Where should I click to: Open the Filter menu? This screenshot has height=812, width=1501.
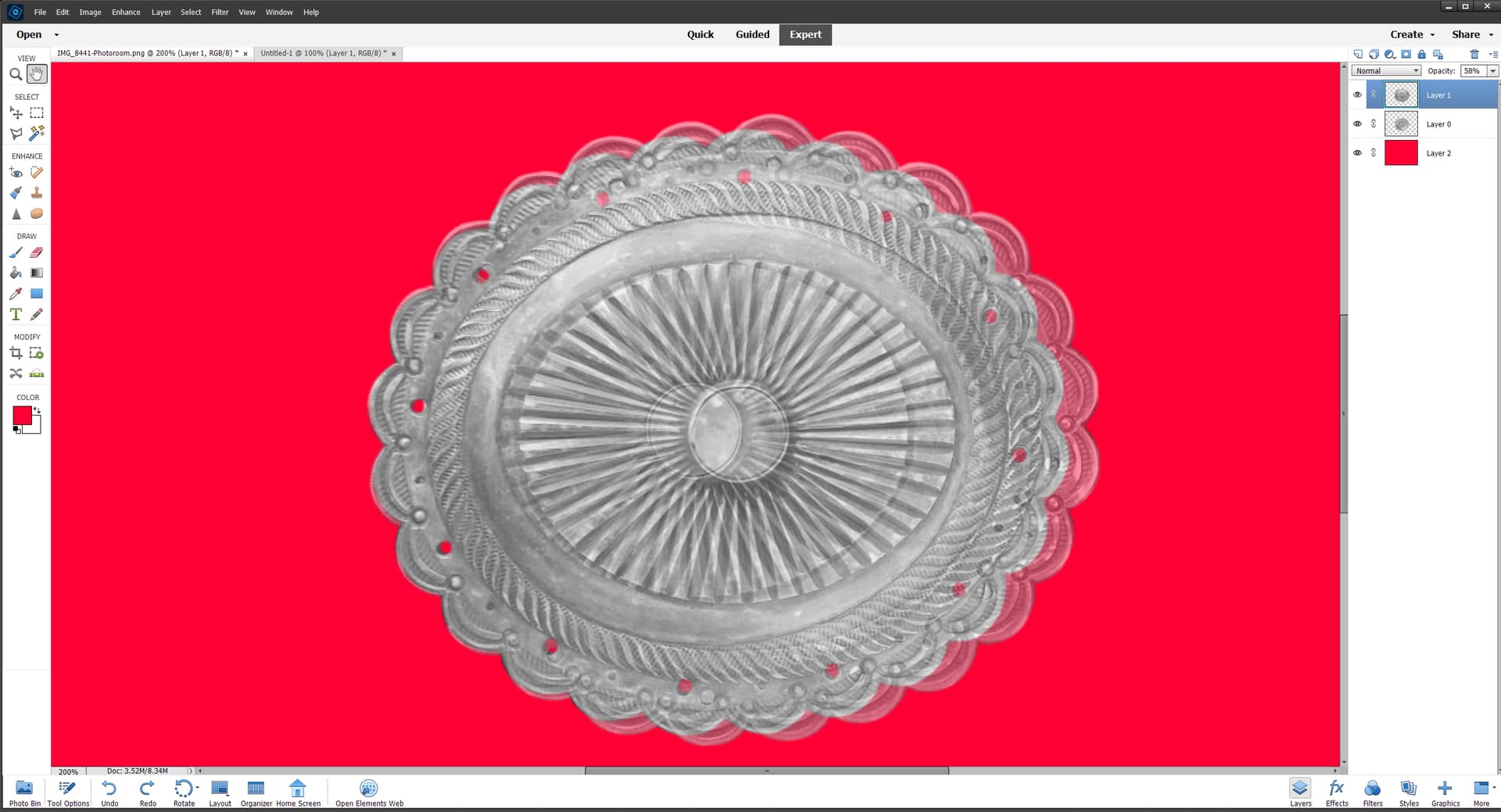[x=220, y=12]
